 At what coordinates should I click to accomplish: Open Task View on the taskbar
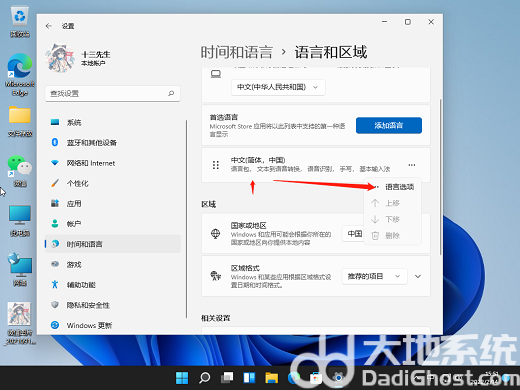(227, 378)
